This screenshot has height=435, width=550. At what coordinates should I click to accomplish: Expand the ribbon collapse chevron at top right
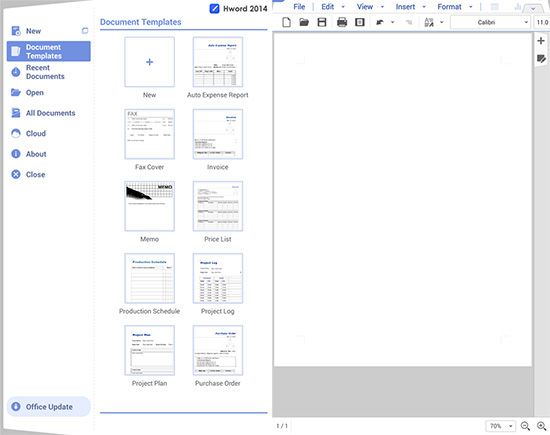tap(533, 8)
